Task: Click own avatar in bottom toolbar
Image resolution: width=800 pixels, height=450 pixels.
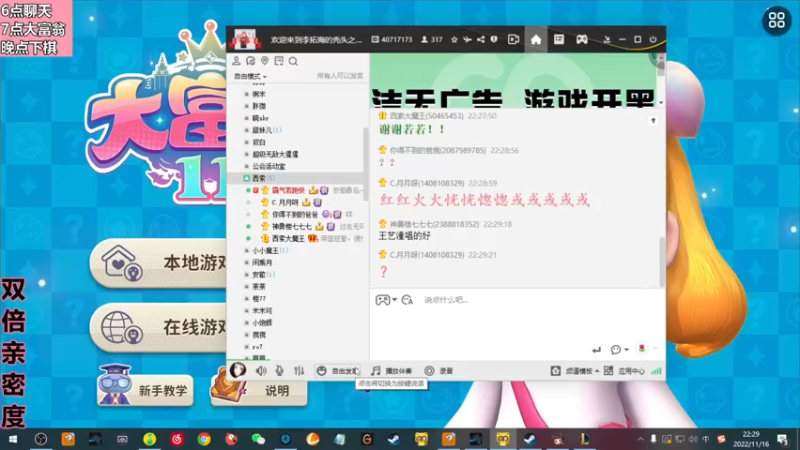Action: pos(238,370)
